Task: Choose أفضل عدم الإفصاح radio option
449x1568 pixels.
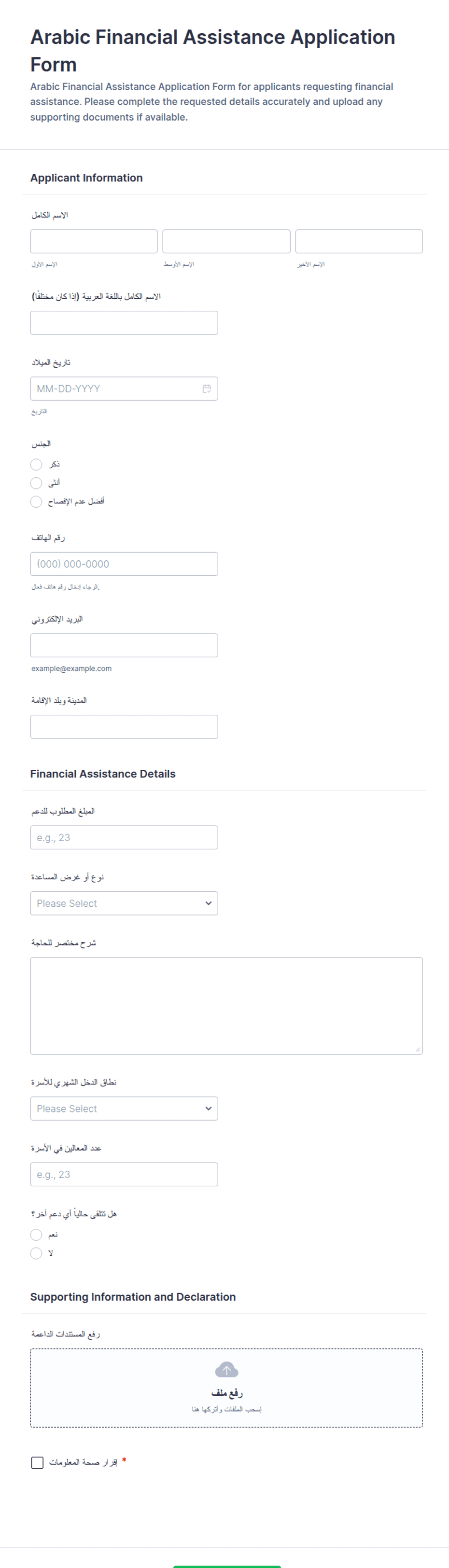Action: 37,501
